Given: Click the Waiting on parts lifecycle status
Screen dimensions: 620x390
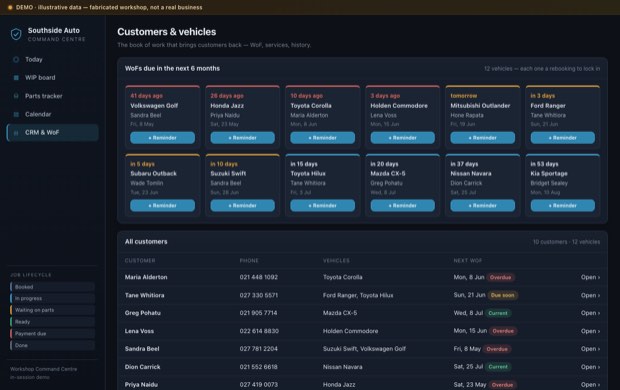Looking at the screenshot, I should coord(53,310).
